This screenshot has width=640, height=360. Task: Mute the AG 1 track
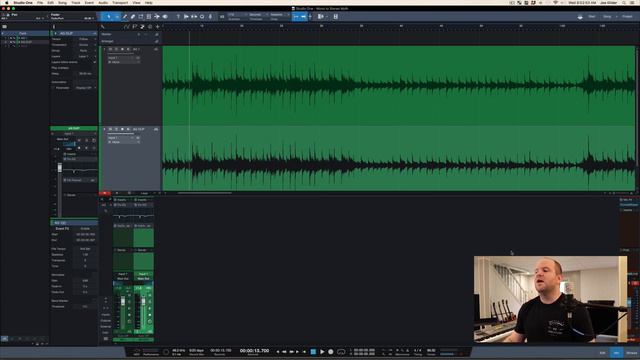pyautogui.click(x=110, y=49)
